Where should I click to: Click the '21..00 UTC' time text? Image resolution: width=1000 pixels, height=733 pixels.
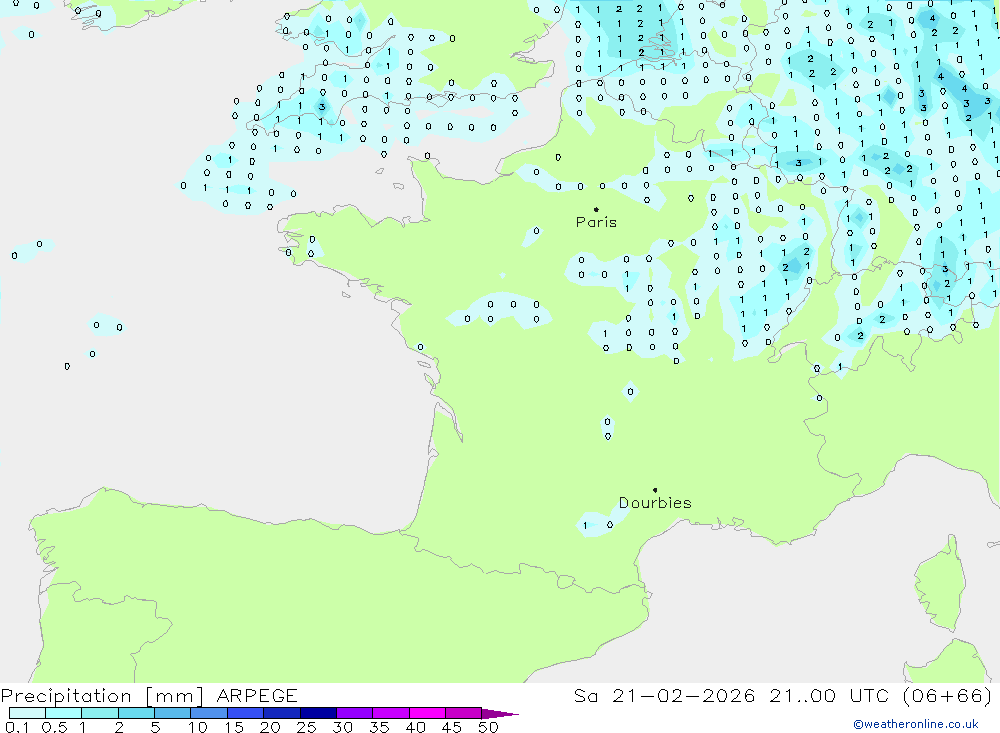coord(829,695)
